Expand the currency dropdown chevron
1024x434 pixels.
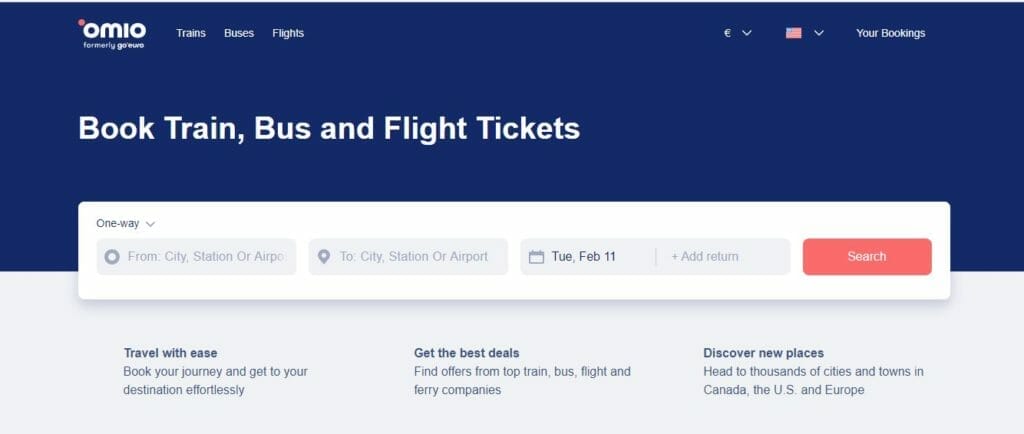(747, 33)
